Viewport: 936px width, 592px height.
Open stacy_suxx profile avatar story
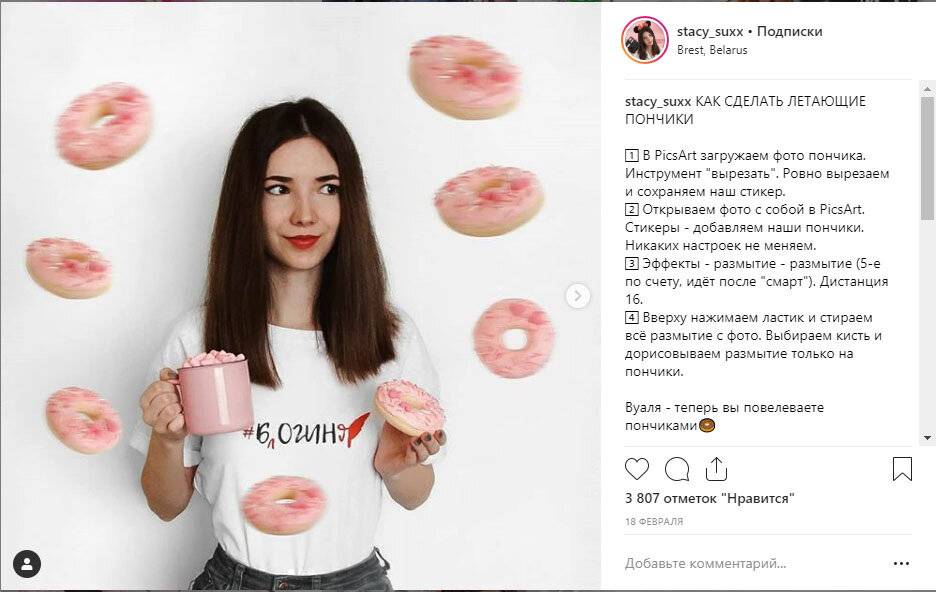(x=645, y=40)
